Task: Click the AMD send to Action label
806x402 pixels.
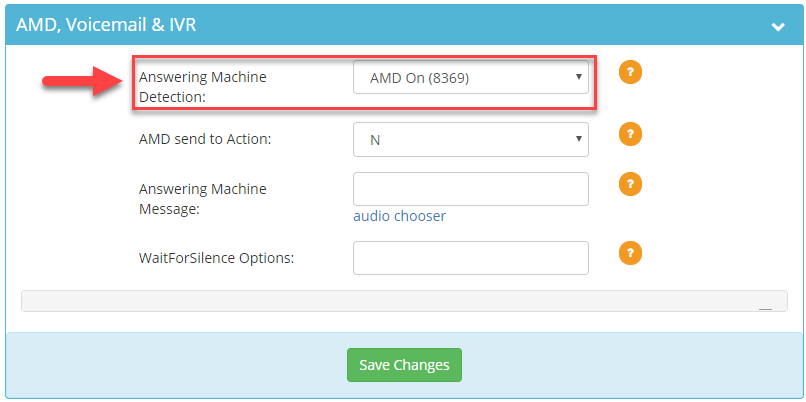Action: (x=205, y=139)
